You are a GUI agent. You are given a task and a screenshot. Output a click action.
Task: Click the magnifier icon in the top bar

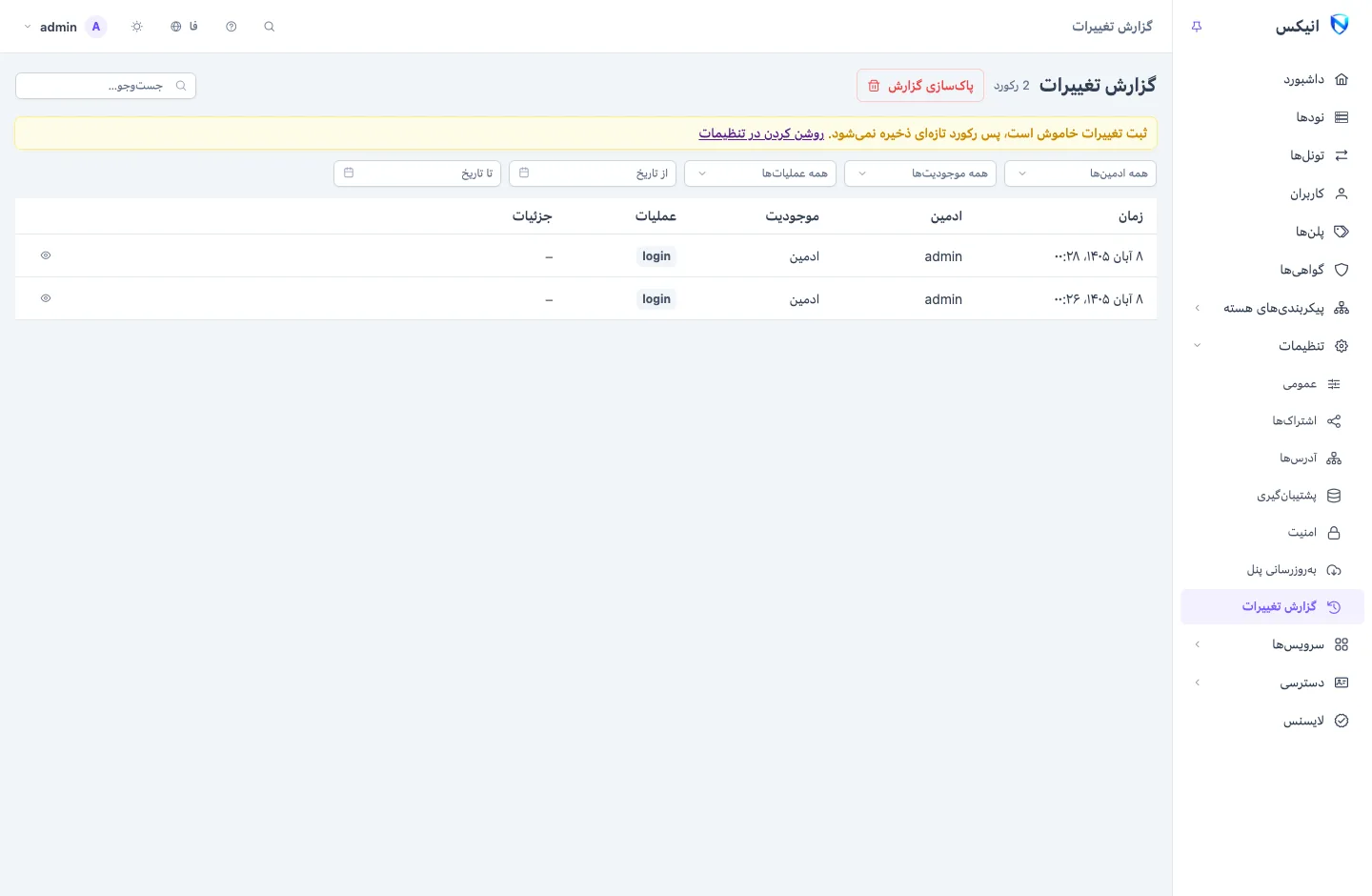[x=270, y=27]
